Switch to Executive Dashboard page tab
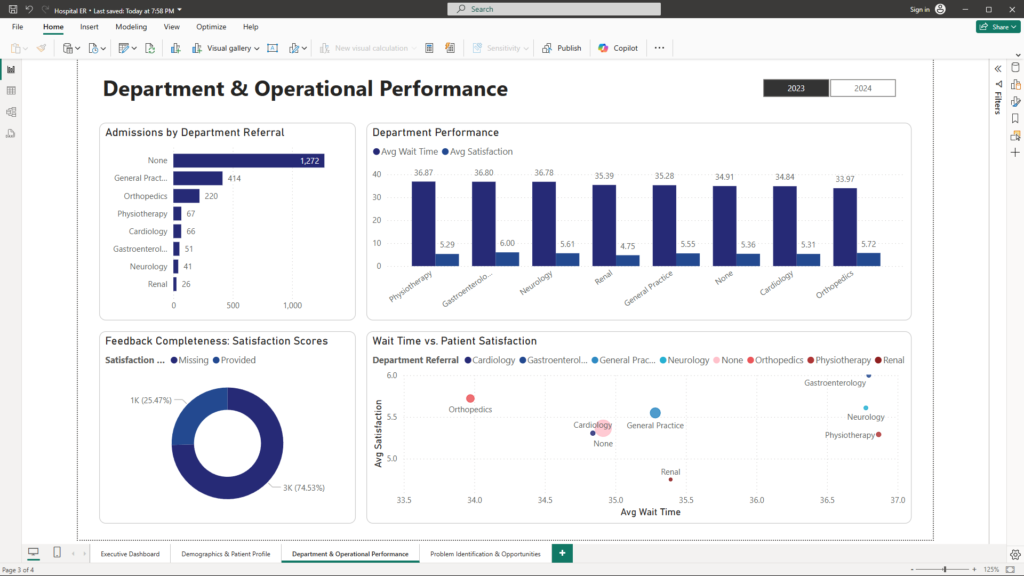The width and height of the screenshot is (1024, 576). [x=130, y=554]
